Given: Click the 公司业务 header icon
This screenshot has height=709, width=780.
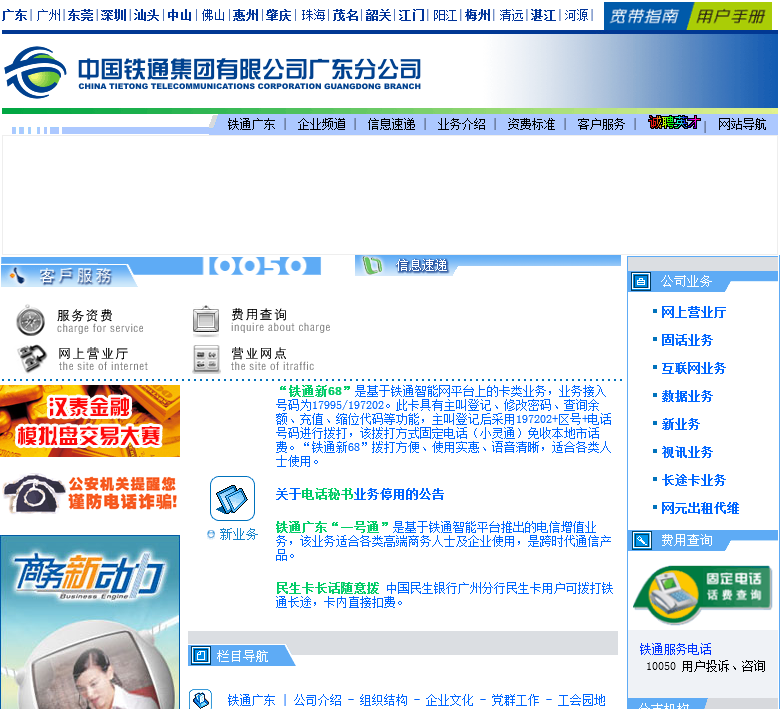Looking at the screenshot, I should coord(641,282).
